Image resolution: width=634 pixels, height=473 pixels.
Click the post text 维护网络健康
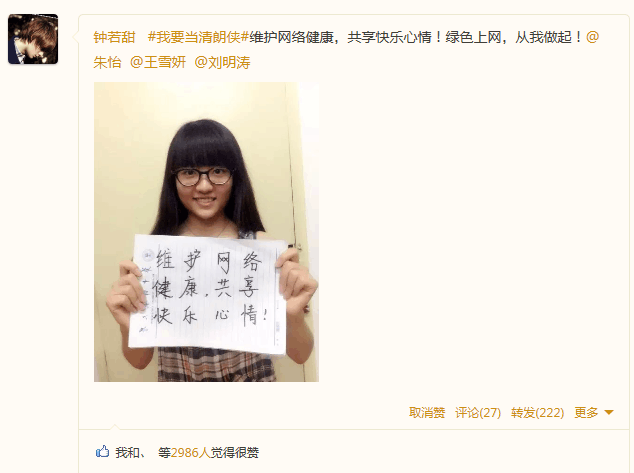(x=292, y=37)
